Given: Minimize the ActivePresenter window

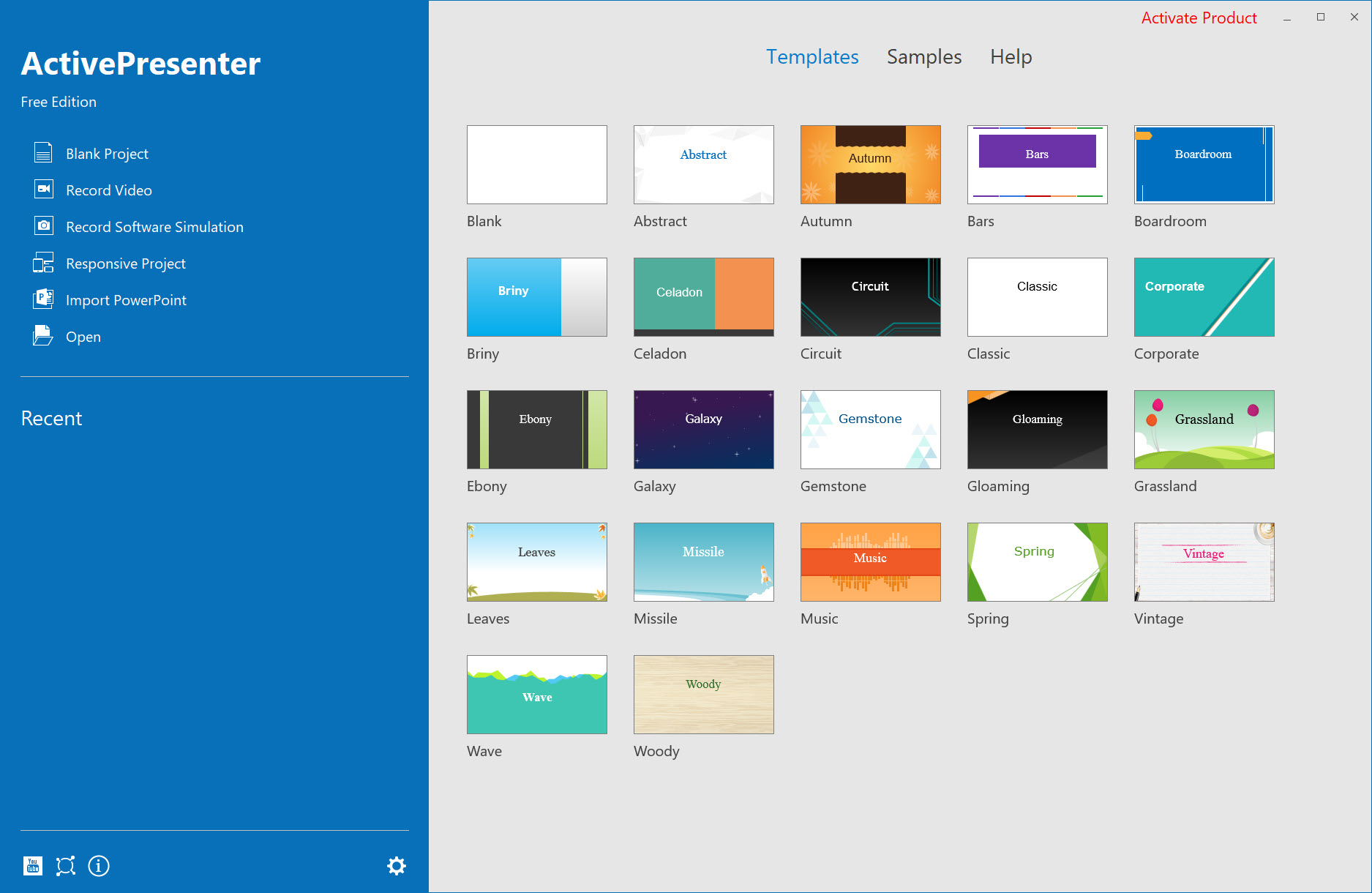Looking at the screenshot, I should click(1287, 18).
